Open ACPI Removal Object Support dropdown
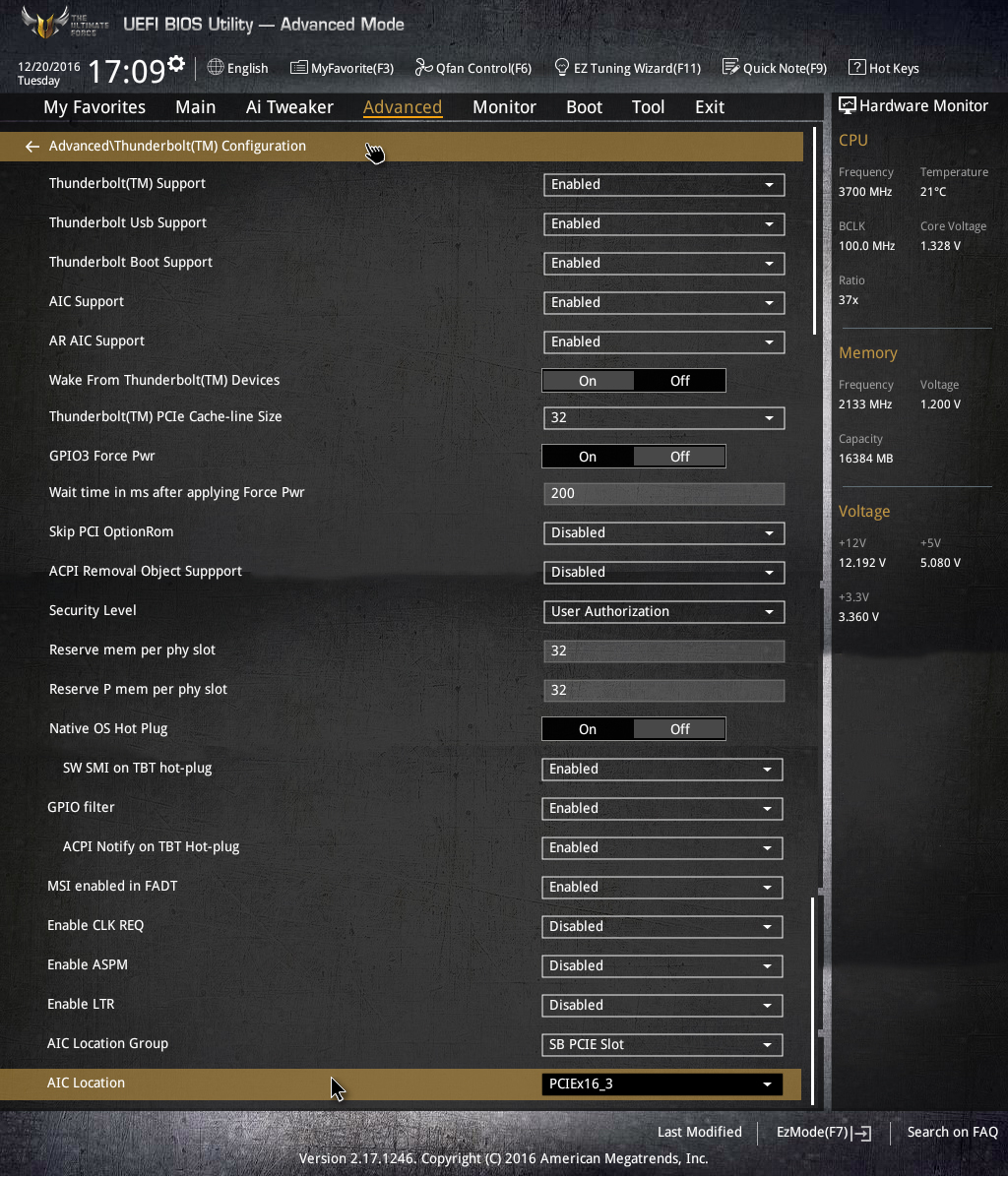The image size is (1008, 1177). [663, 573]
